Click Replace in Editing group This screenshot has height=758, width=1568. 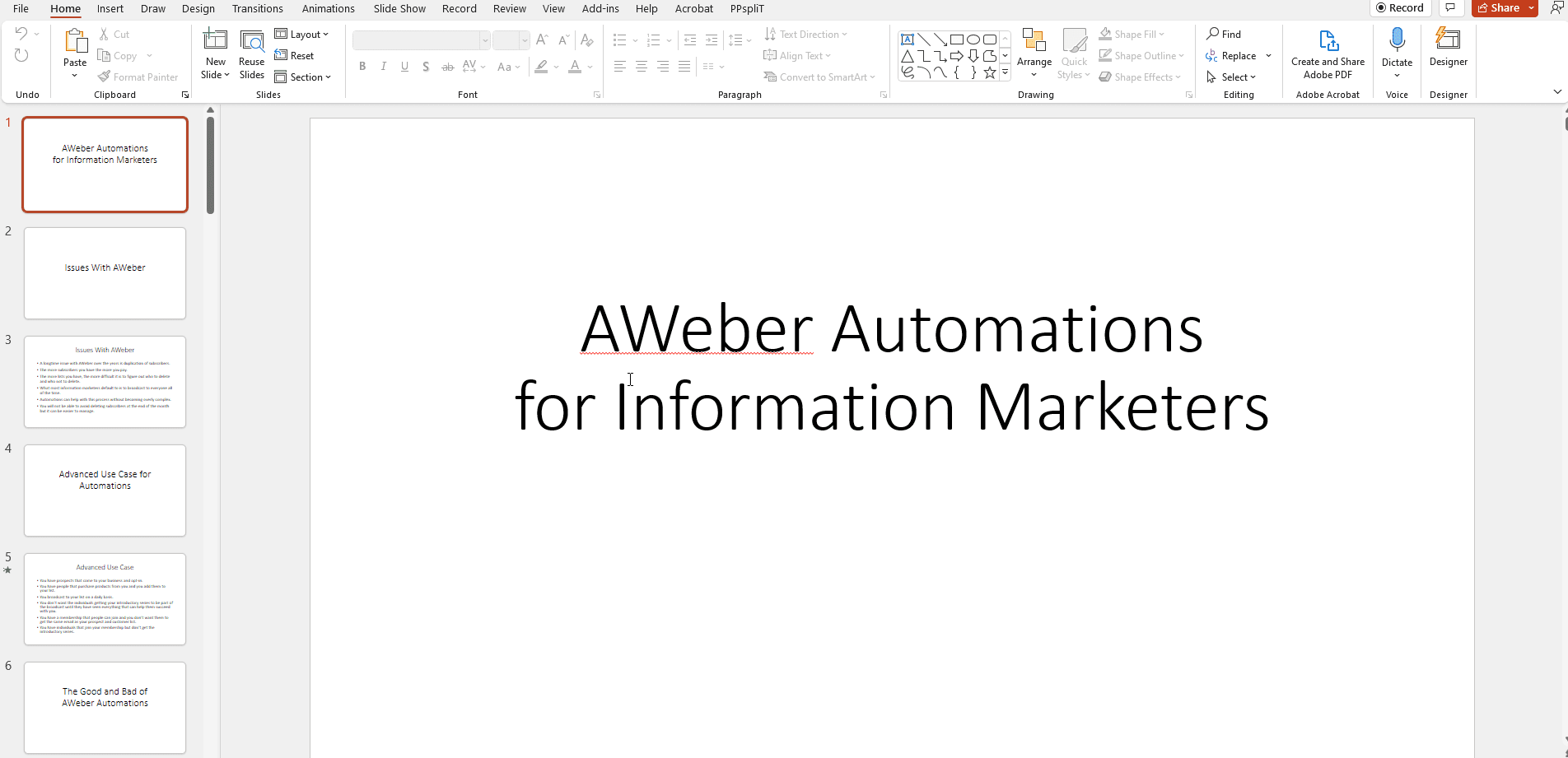1231,56
